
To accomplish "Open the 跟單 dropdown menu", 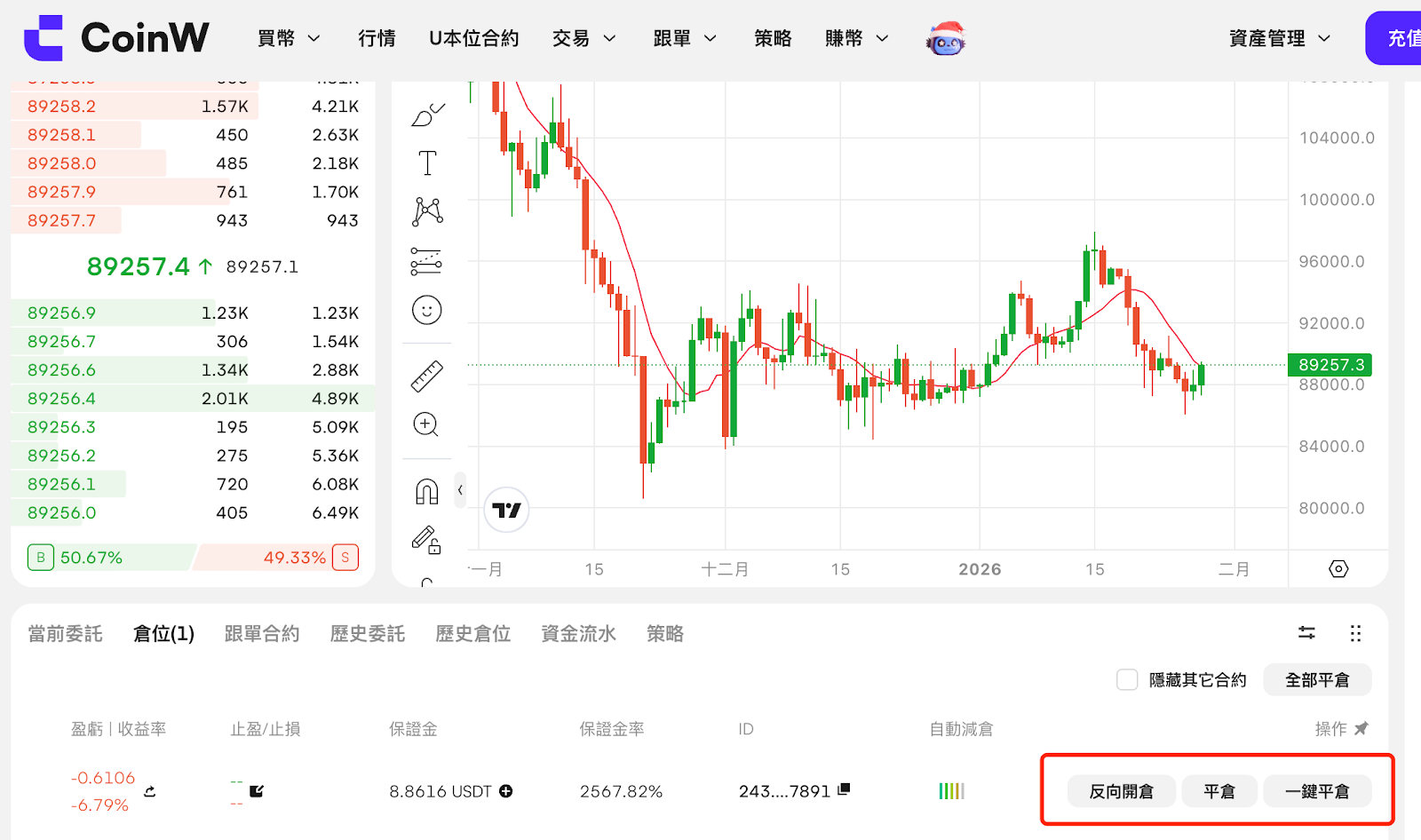I will tap(684, 38).
